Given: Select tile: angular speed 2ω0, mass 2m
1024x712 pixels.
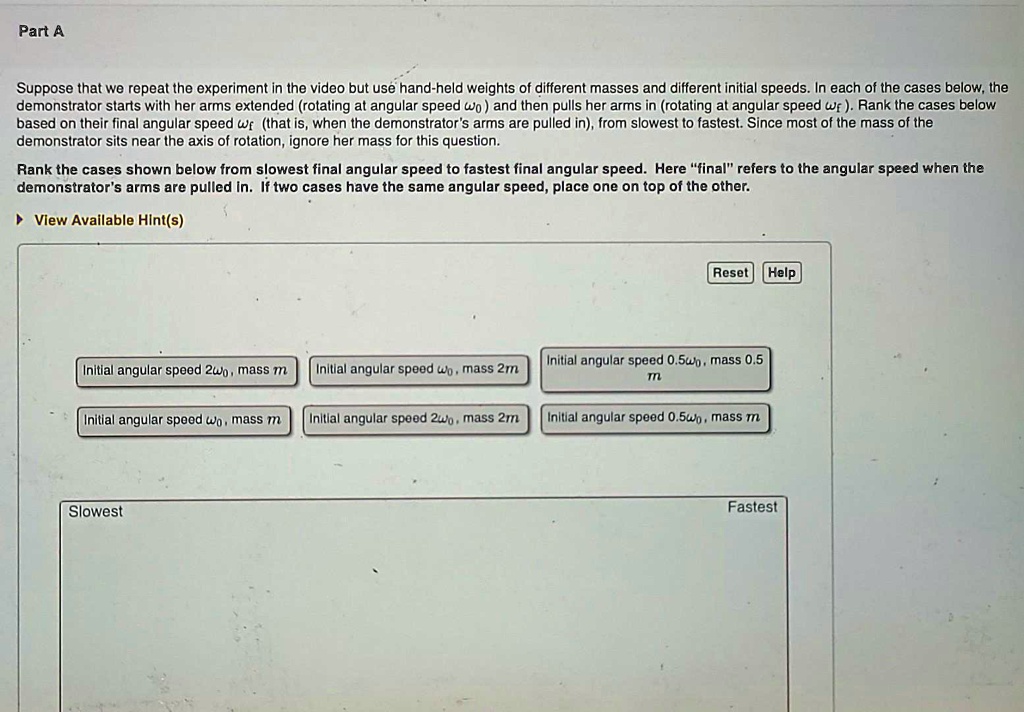Looking at the screenshot, I should pyautogui.click(x=415, y=419).
